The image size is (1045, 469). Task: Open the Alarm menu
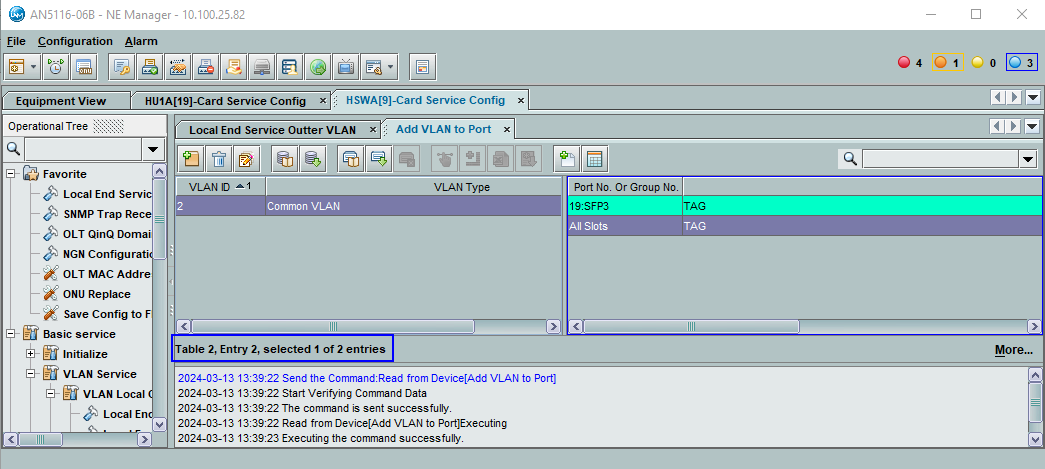[x=141, y=41]
